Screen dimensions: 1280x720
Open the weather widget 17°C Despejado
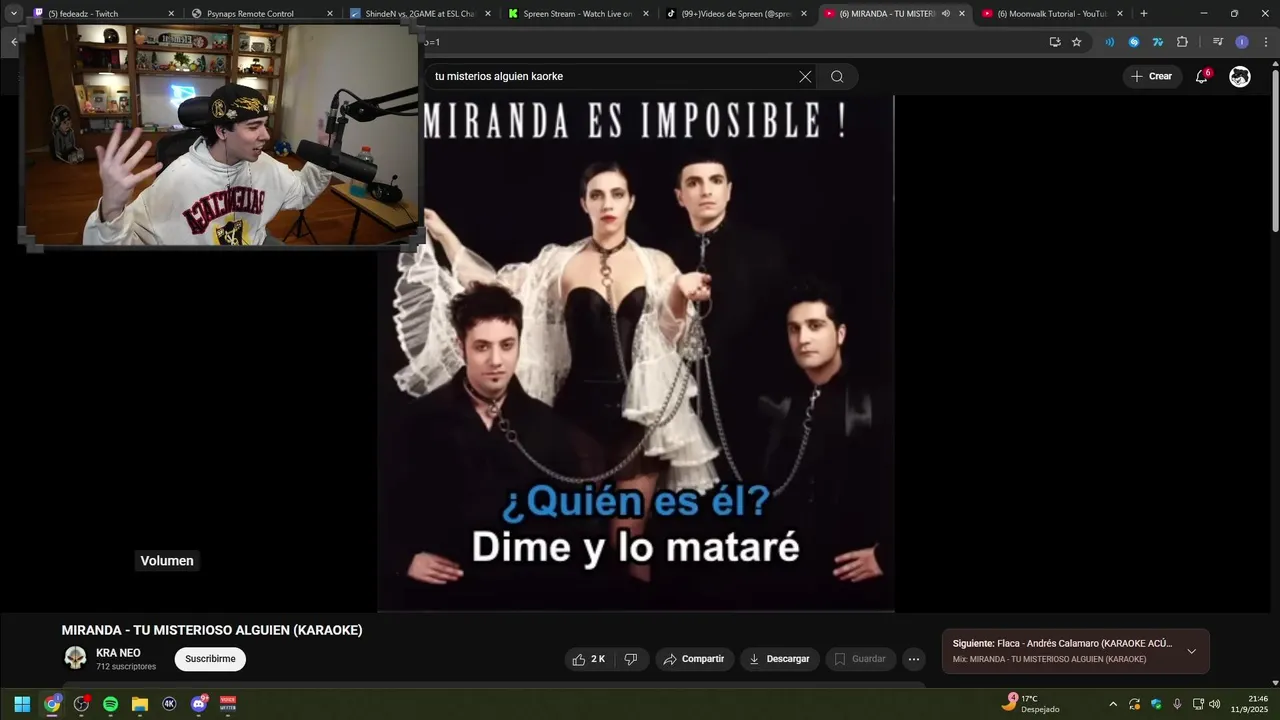(1030, 704)
